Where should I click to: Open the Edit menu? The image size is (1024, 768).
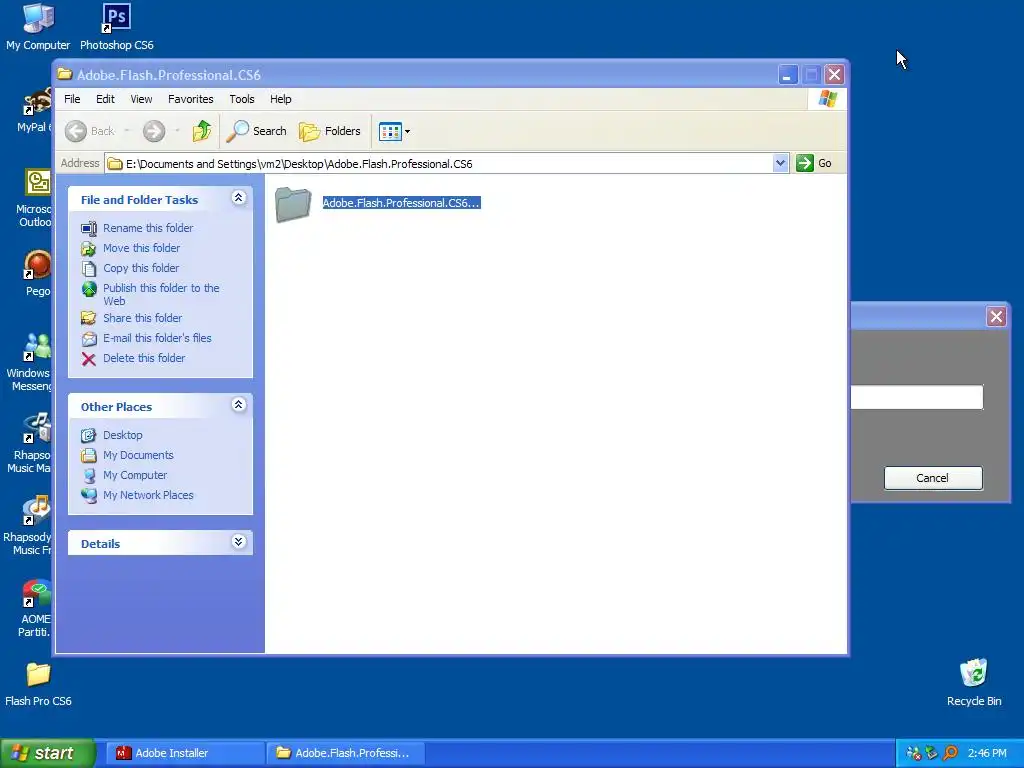[x=105, y=99]
